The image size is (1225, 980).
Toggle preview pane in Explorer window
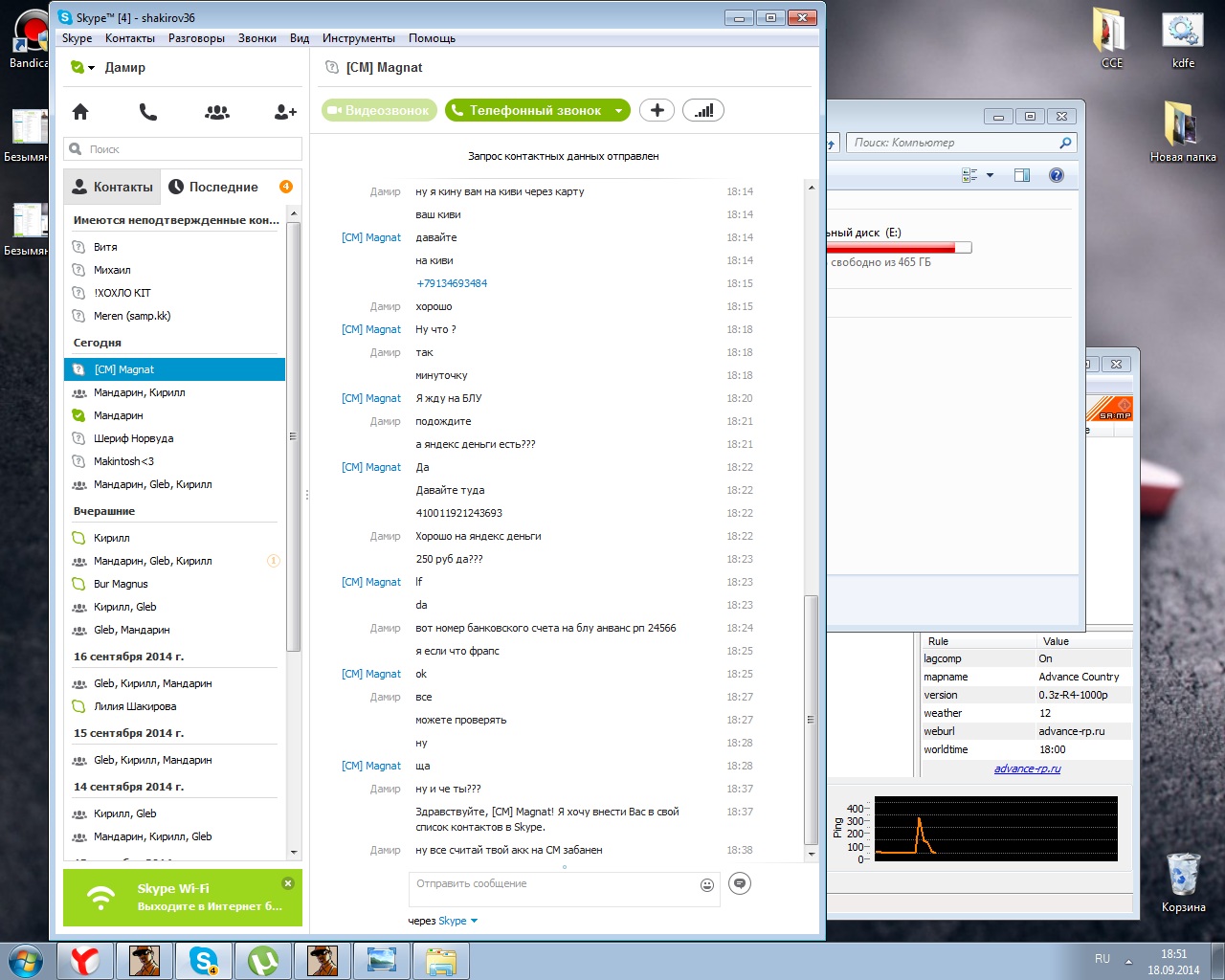point(1022,175)
